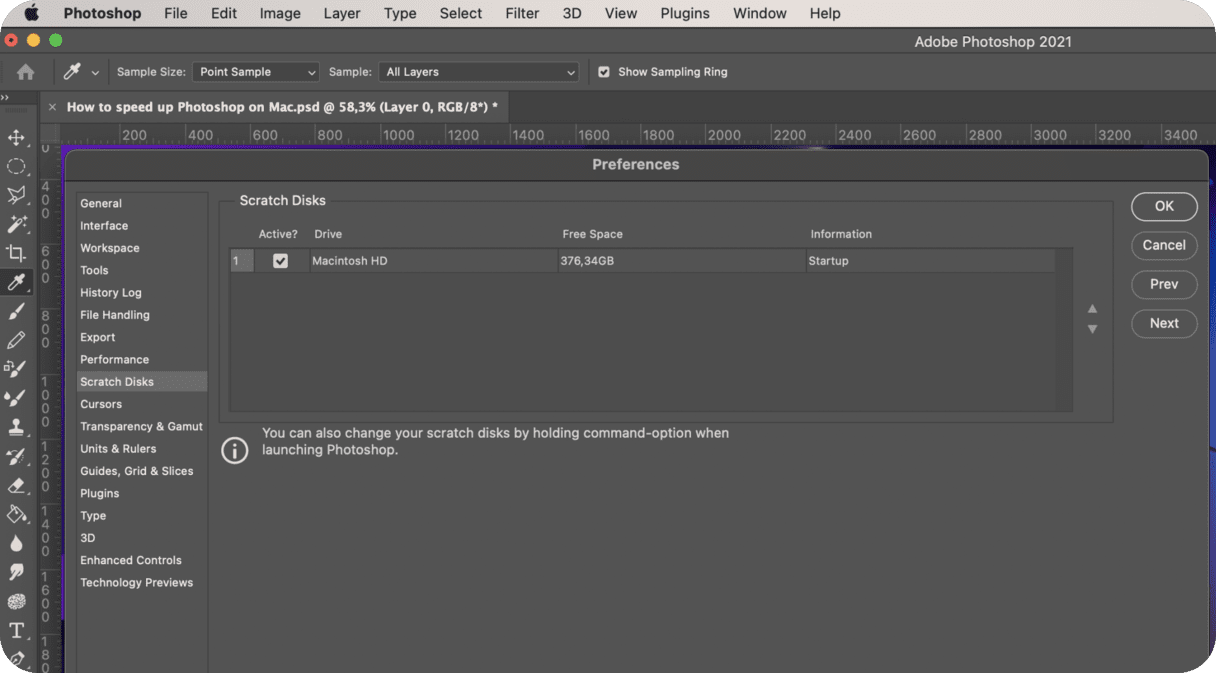This screenshot has width=1216, height=673.
Task: Select the Blur droplet tool
Action: pyautogui.click(x=16, y=543)
